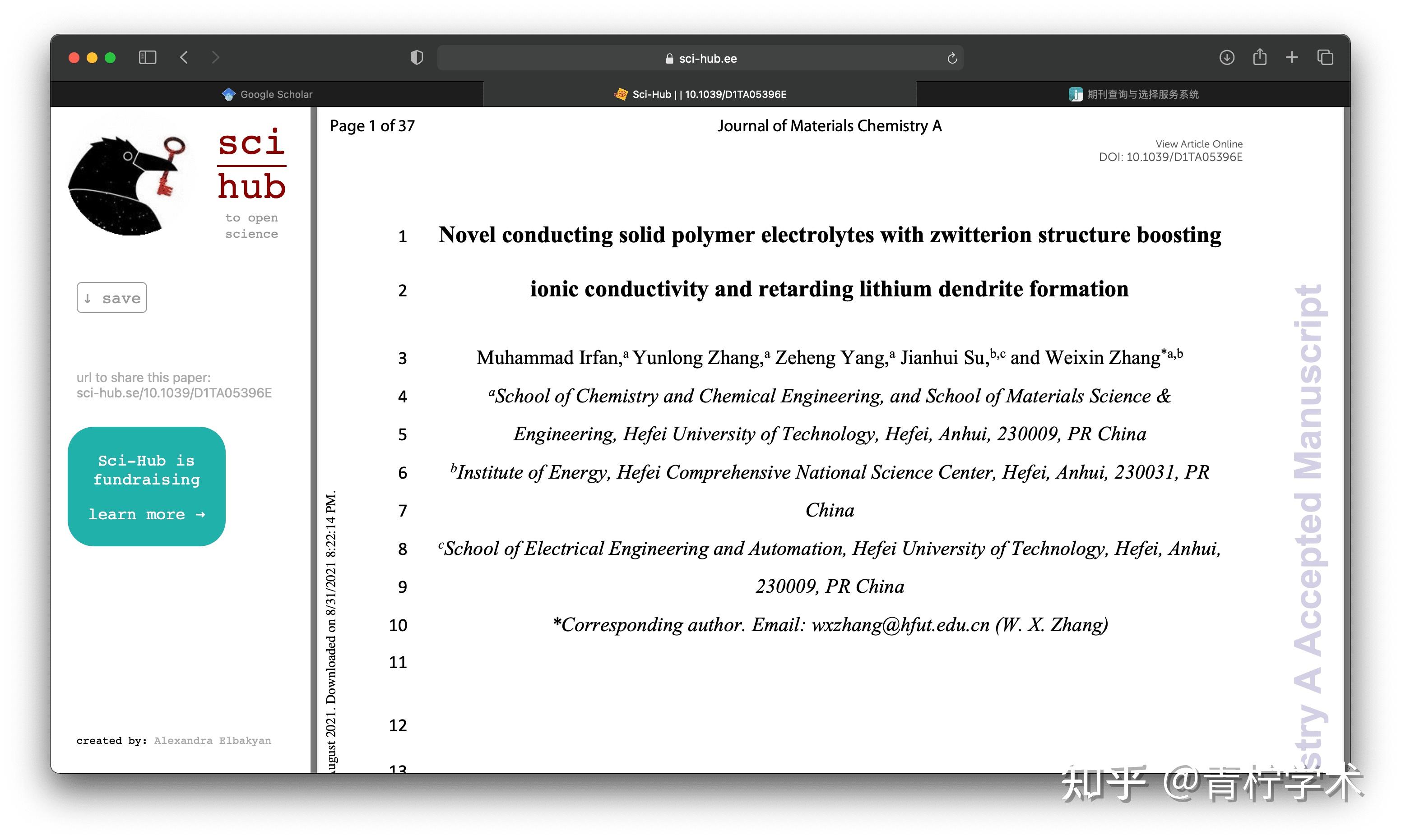Switch to the Google Scholar tab
Image resolution: width=1401 pixels, height=840 pixels.
click(x=267, y=94)
